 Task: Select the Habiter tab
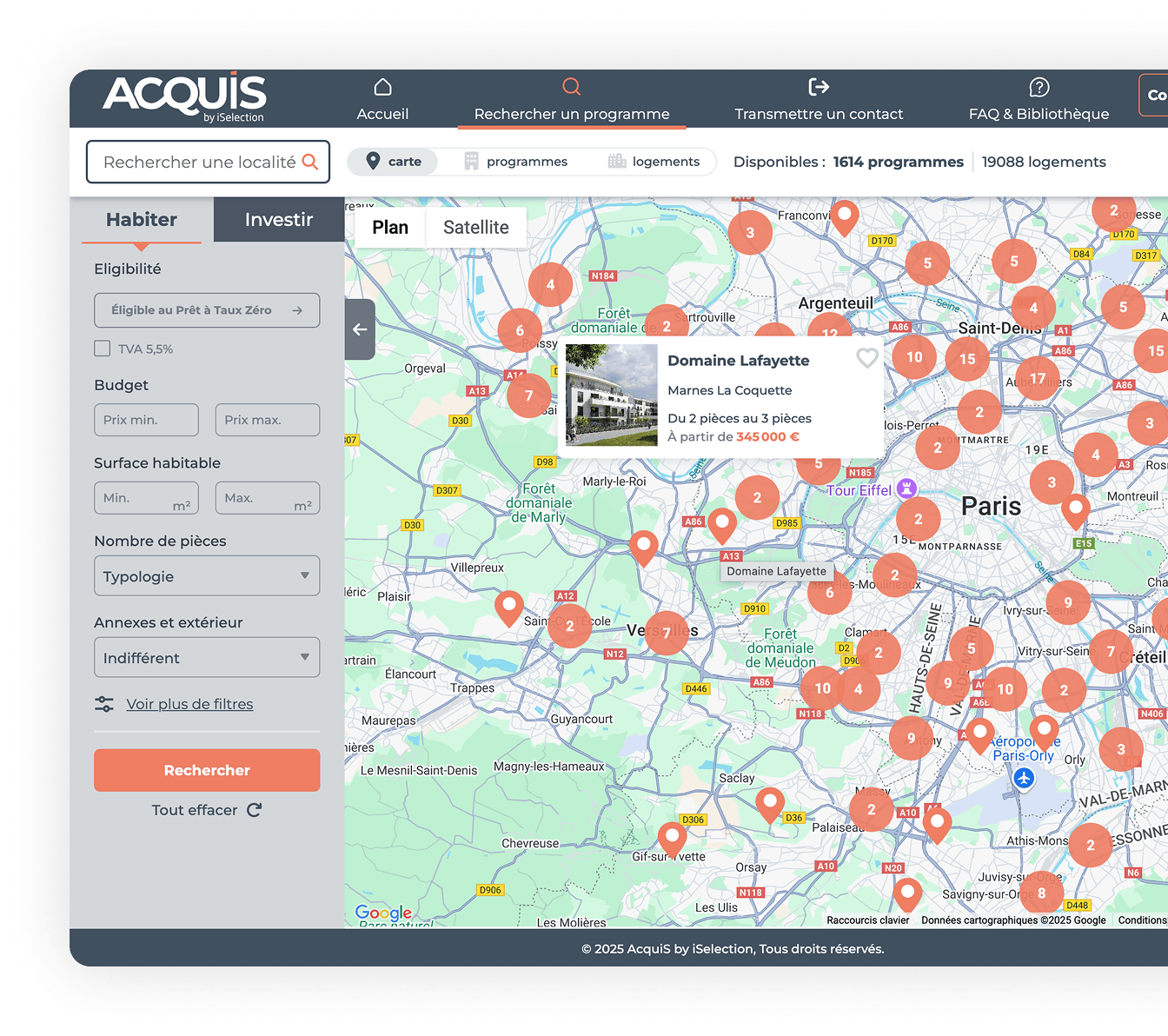[x=142, y=220]
